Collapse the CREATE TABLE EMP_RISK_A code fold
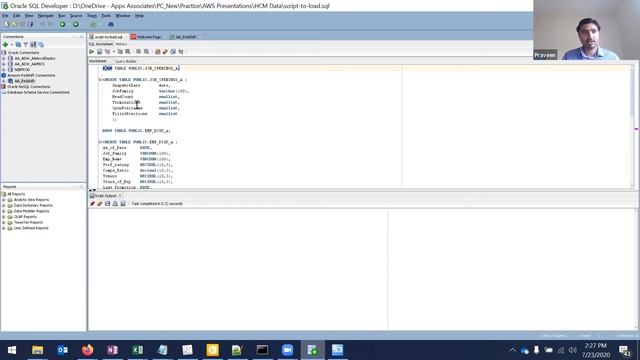Image resolution: width=640 pixels, height=360 pixels. tap(100, 142)
